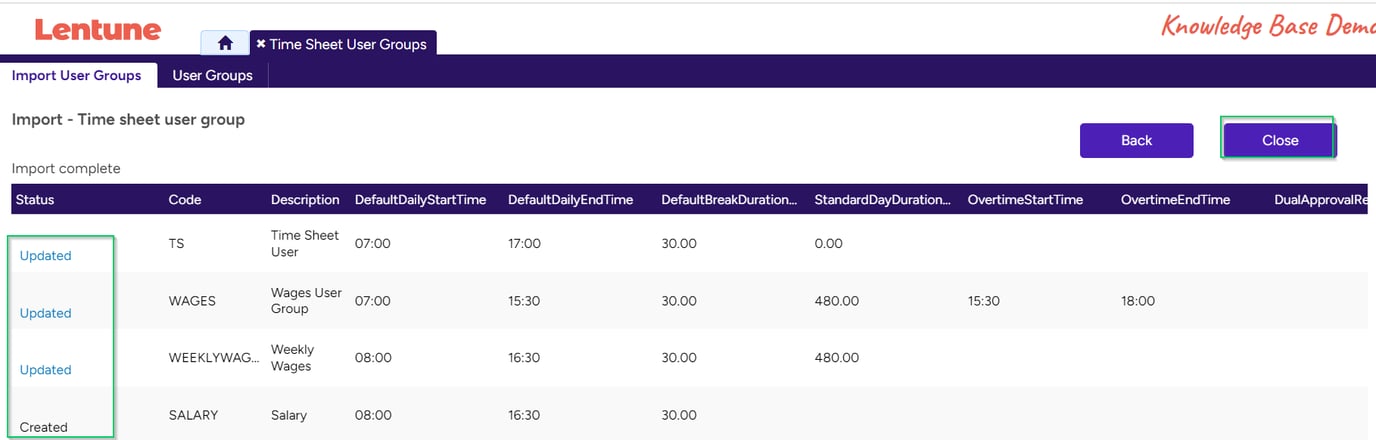Click the Back button

pos(1136,140)
